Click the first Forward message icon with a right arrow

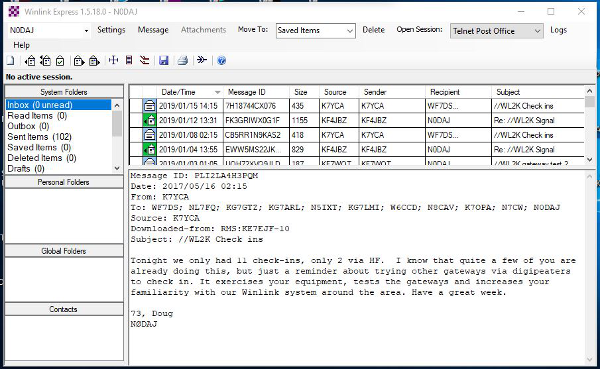(79, 60)
